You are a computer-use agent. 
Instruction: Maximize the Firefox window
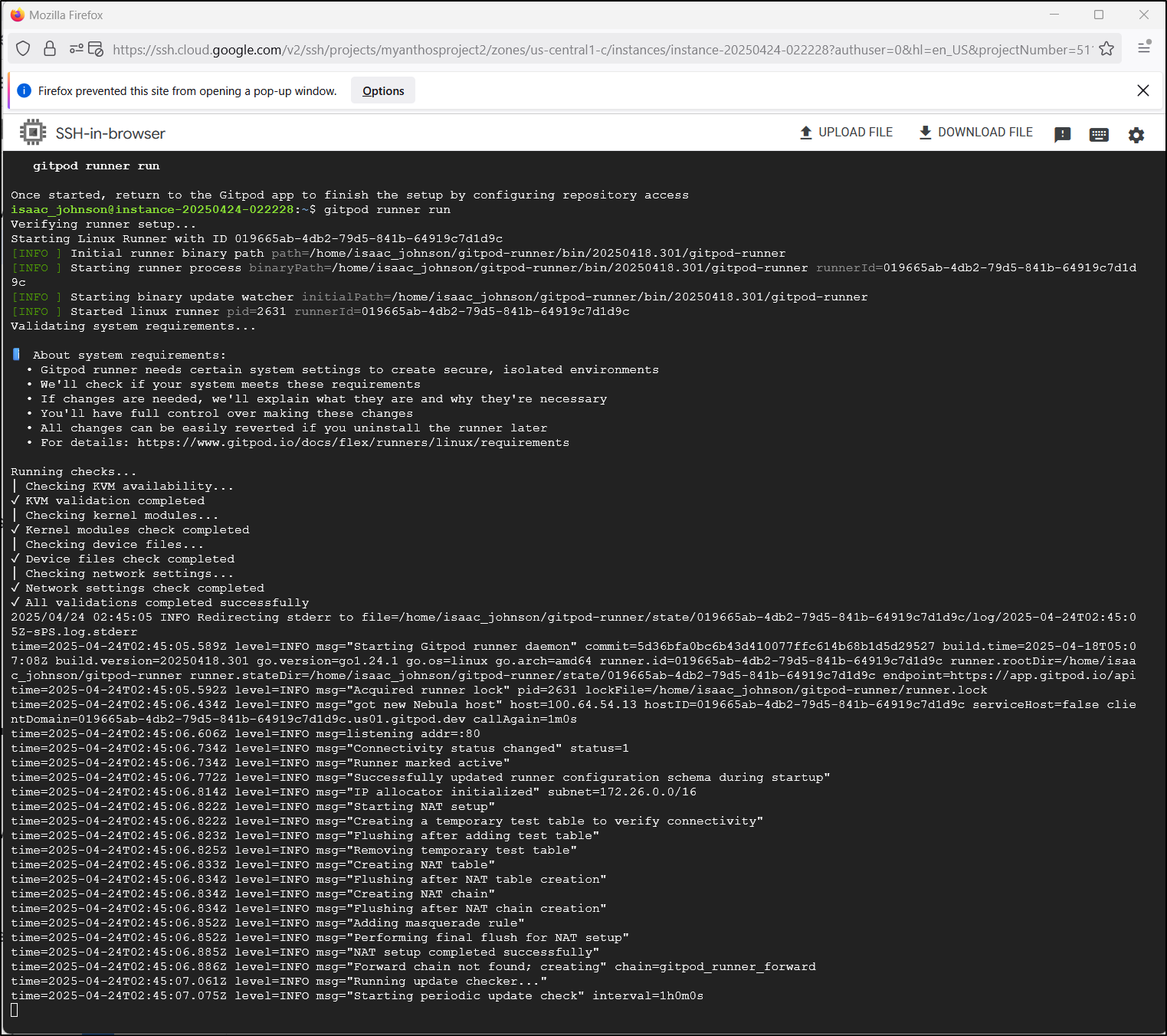pos(1099,15)
